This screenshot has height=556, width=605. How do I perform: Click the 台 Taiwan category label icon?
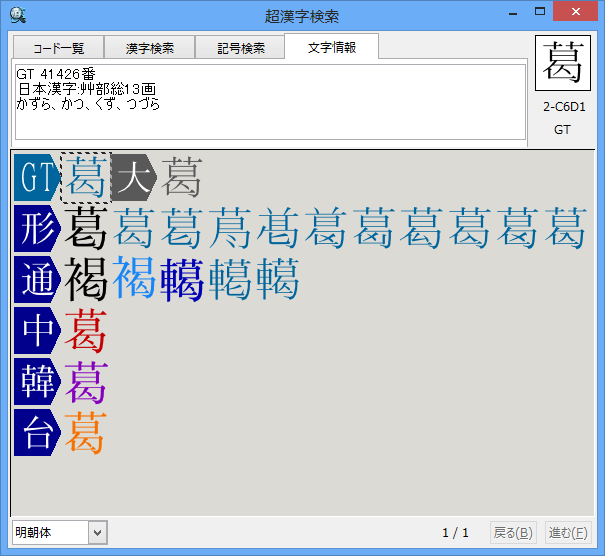tap(37, 433)
